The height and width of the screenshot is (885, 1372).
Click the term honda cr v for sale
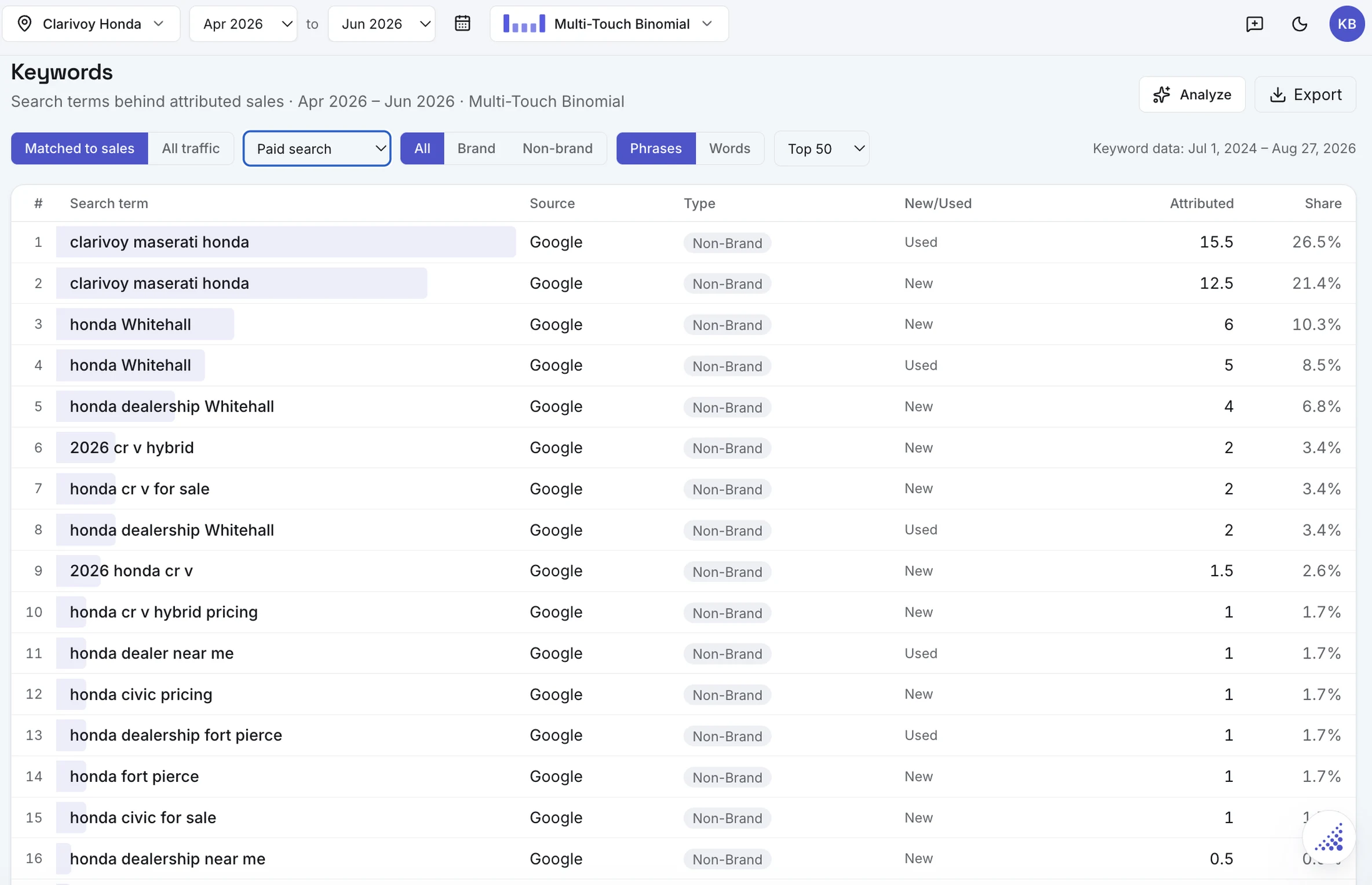coord(140,489)
